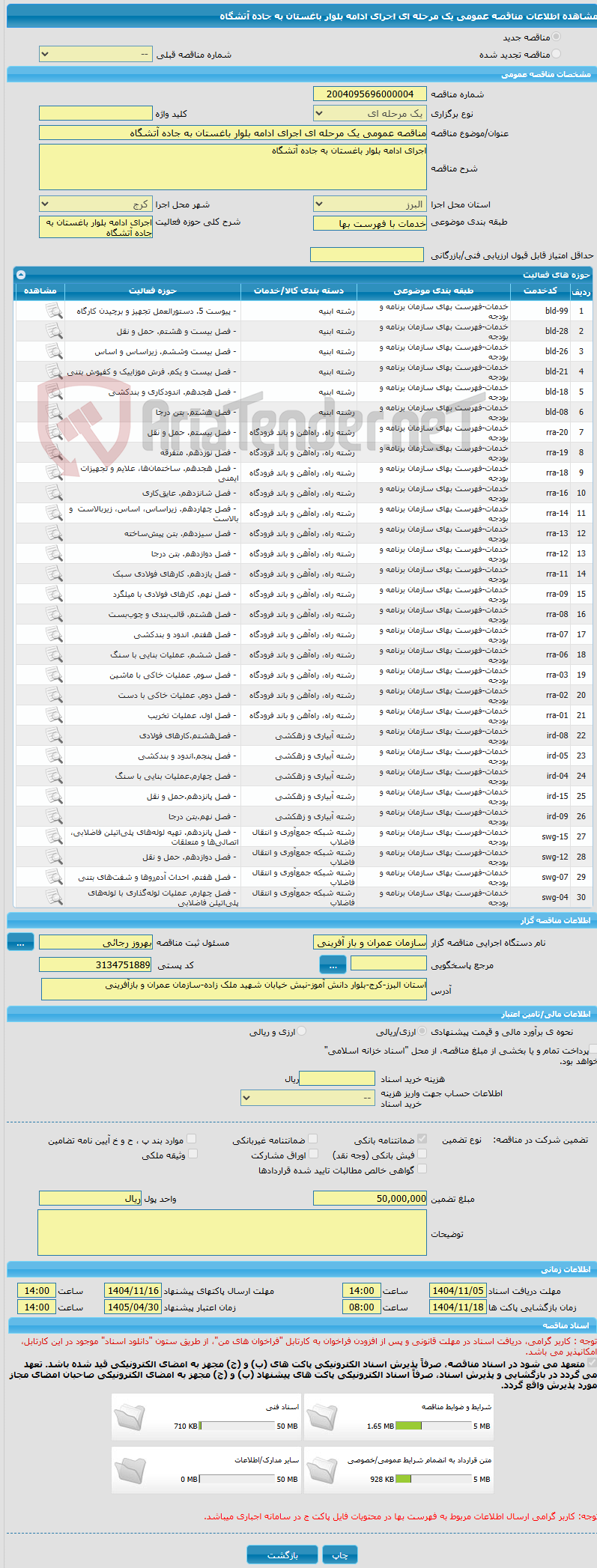The width and height of the screenshot is (597, 1568).
Task: Open view icon for row rra-16
Action: [54, 493]
